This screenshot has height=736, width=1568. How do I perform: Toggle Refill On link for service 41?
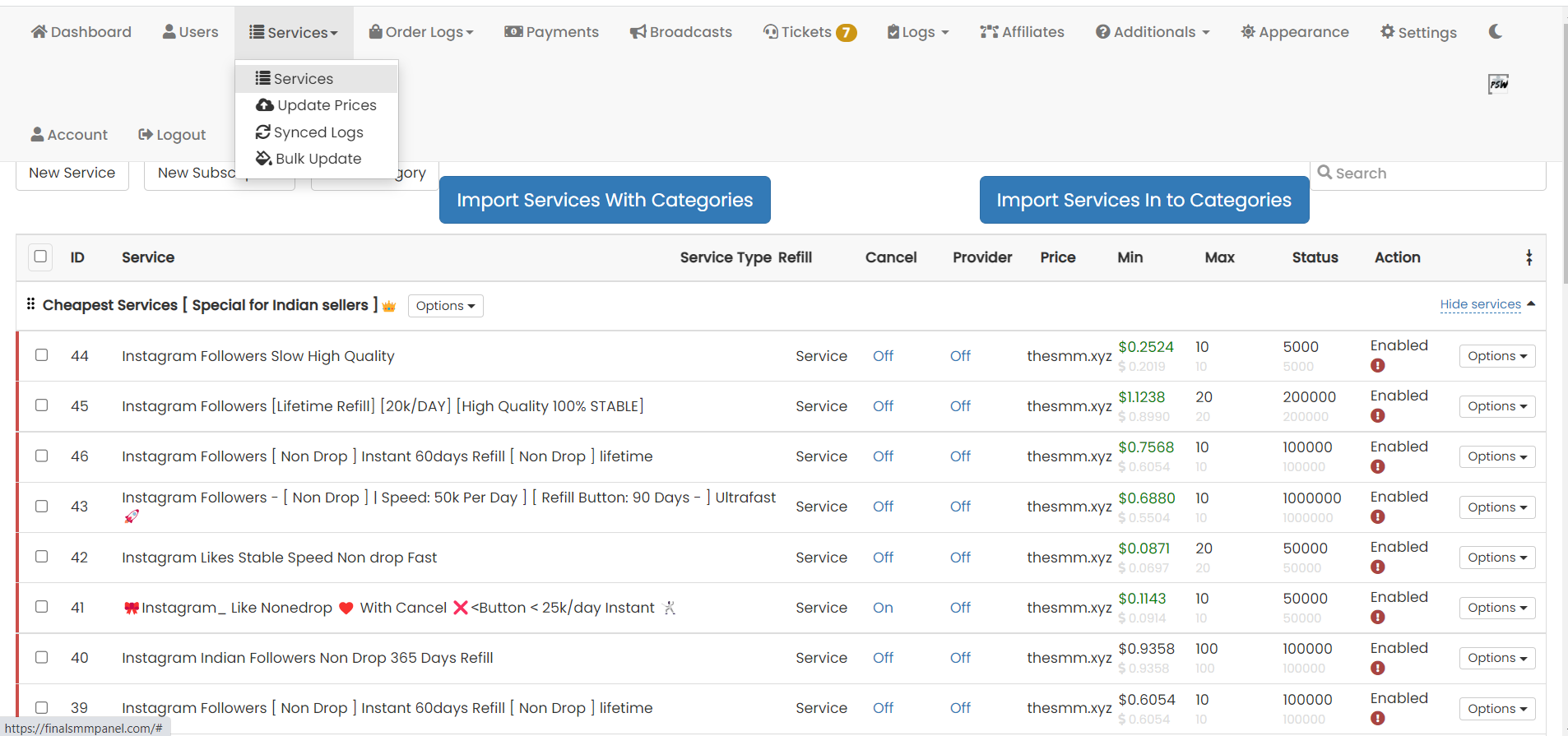tap(883, 608)
